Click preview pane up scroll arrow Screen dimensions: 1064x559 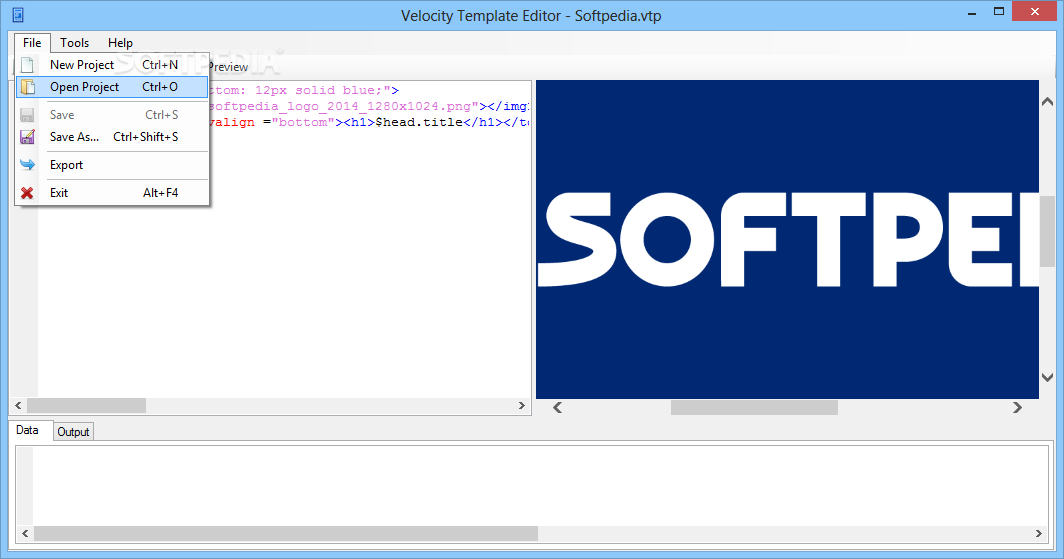click(1048, 102)
